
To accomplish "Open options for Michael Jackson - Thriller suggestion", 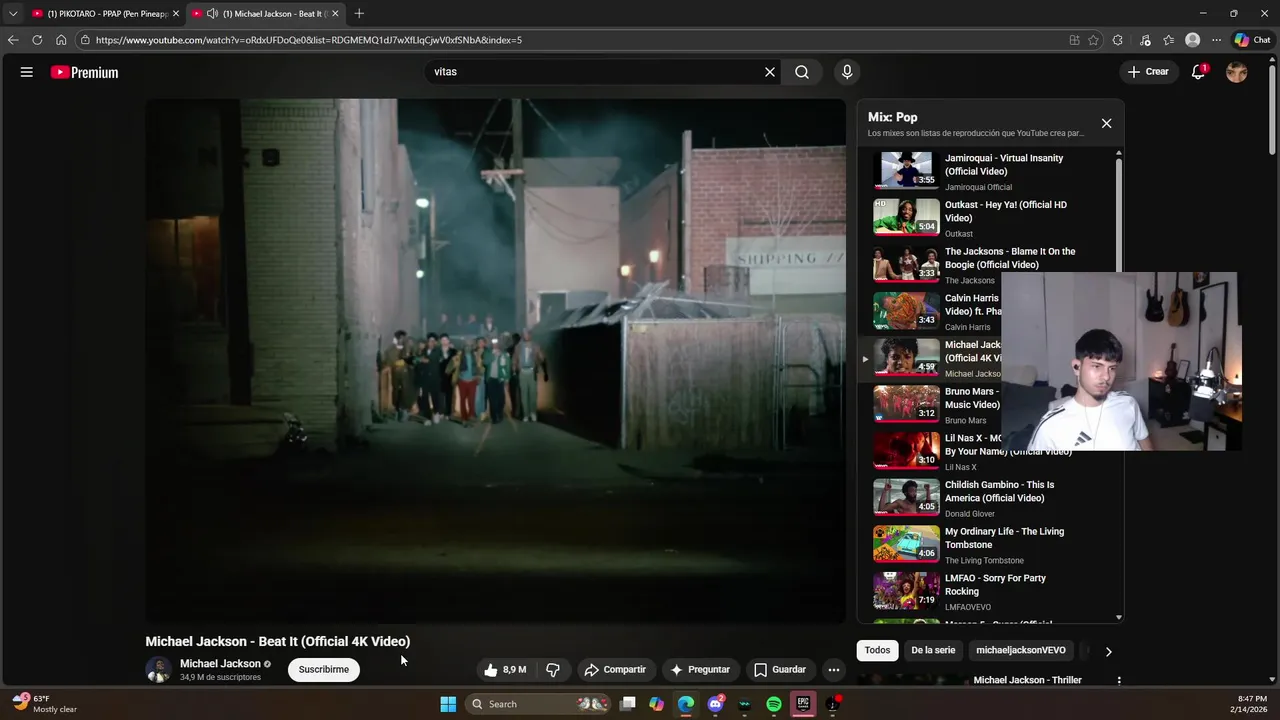I will click(x=1119, y=681).
